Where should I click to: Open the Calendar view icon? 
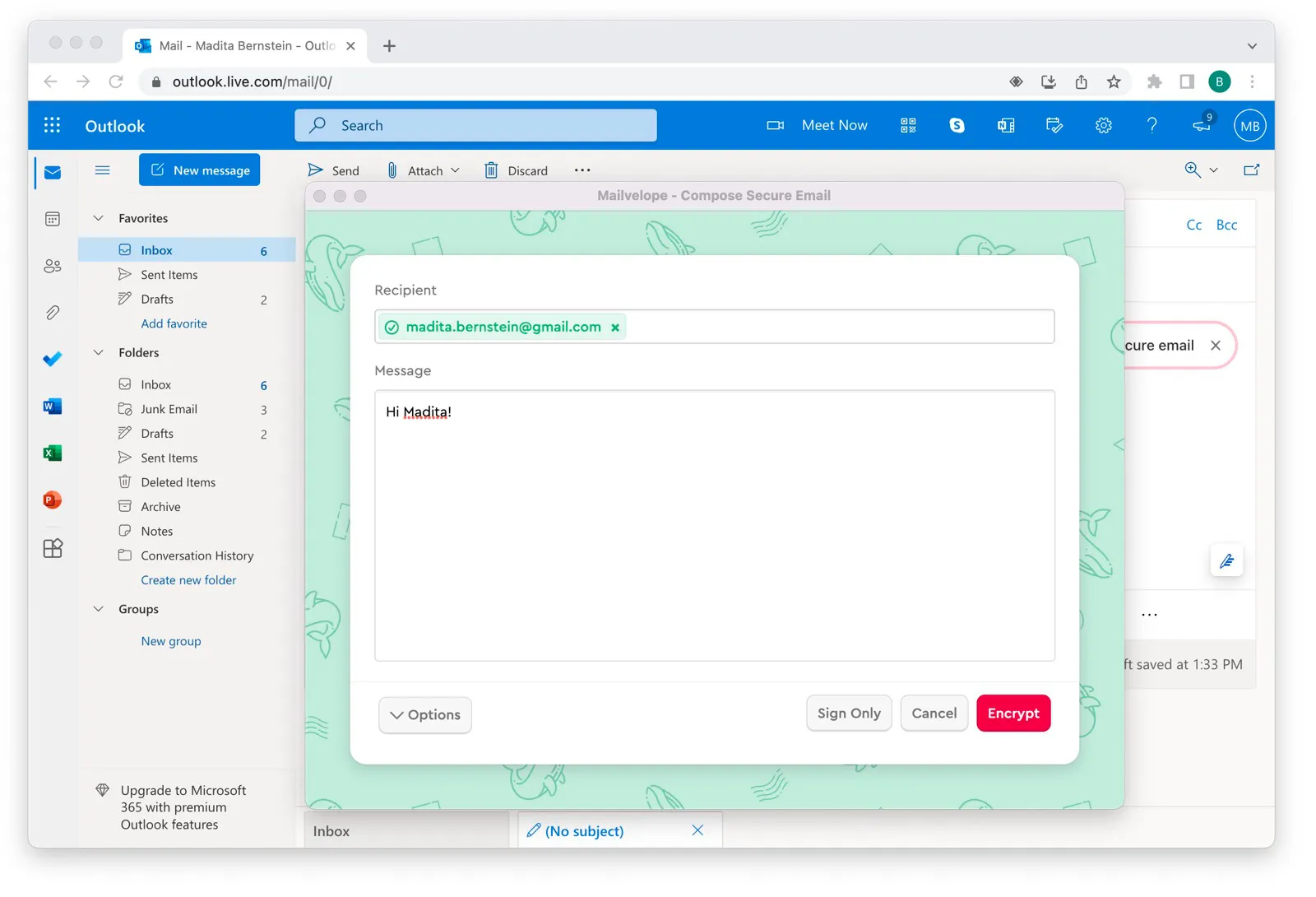coord(52,218)
